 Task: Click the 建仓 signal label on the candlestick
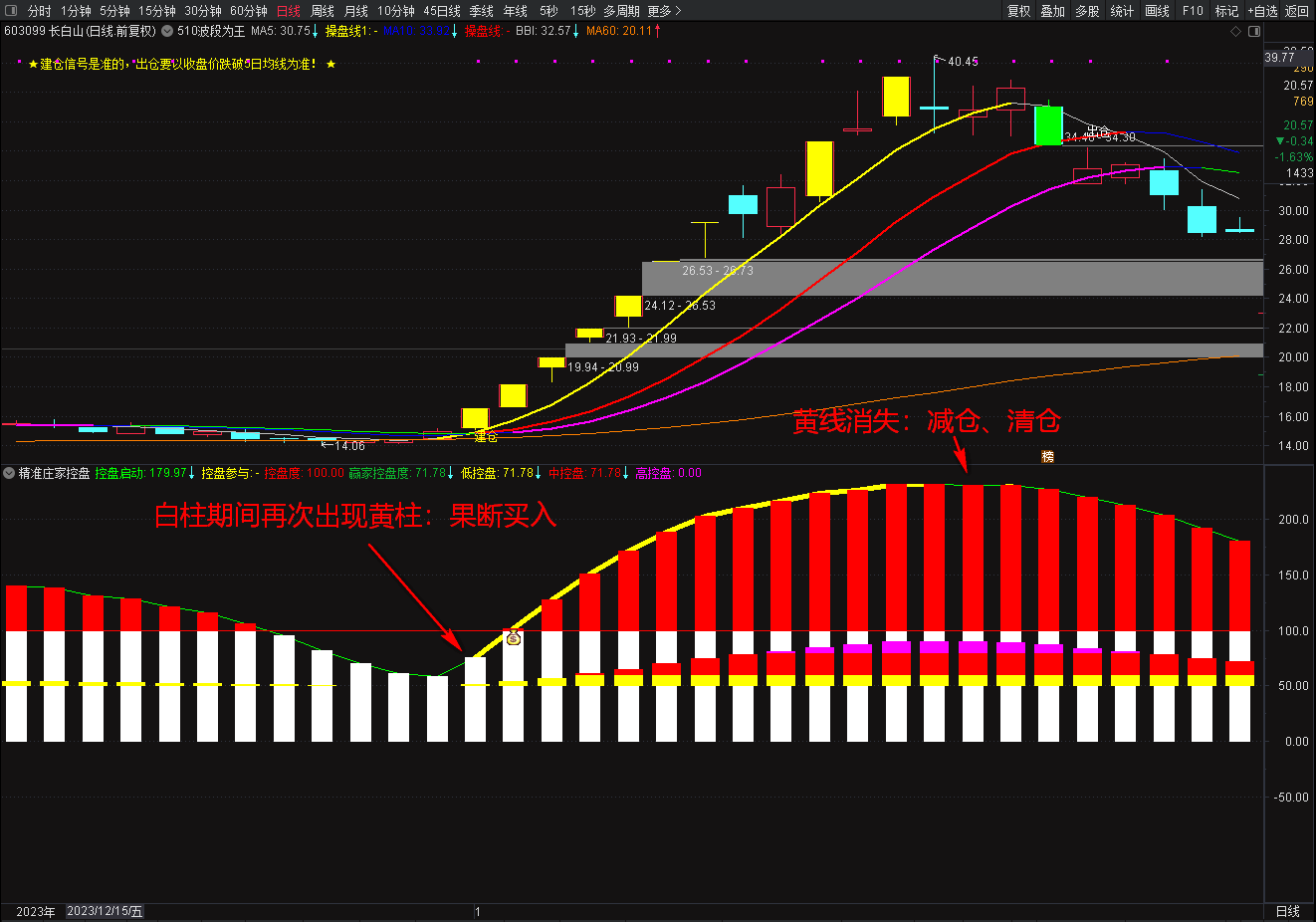pos(486,436)
